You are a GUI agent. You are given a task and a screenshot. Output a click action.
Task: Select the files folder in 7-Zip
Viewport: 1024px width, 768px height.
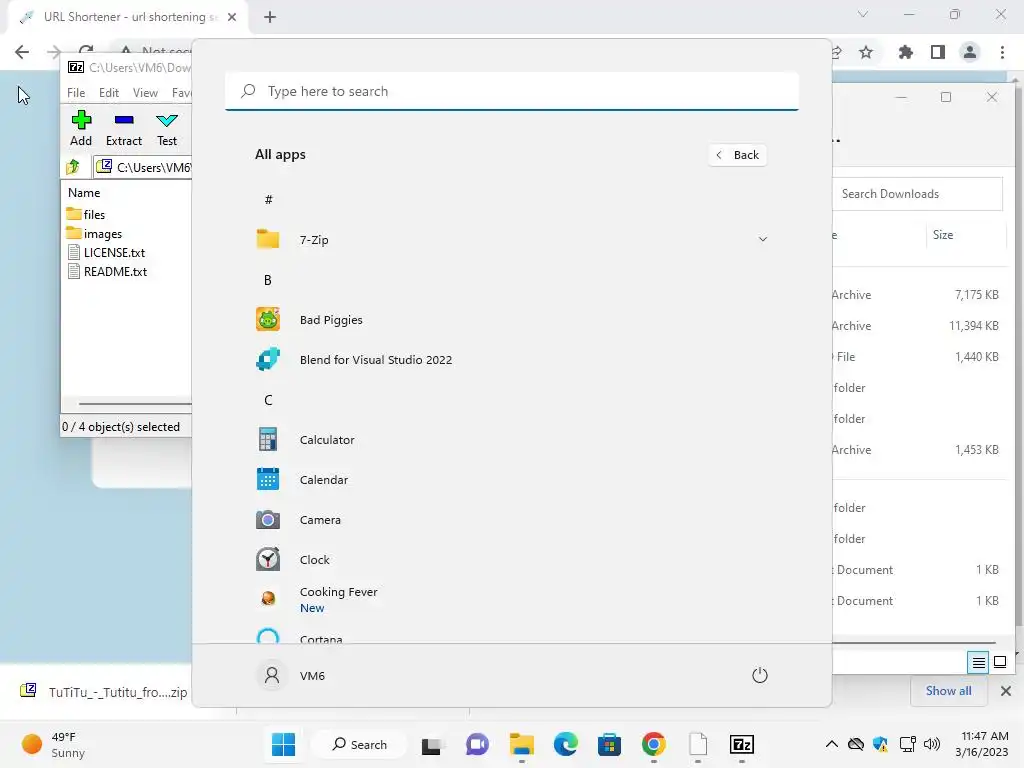pos(86,214)
